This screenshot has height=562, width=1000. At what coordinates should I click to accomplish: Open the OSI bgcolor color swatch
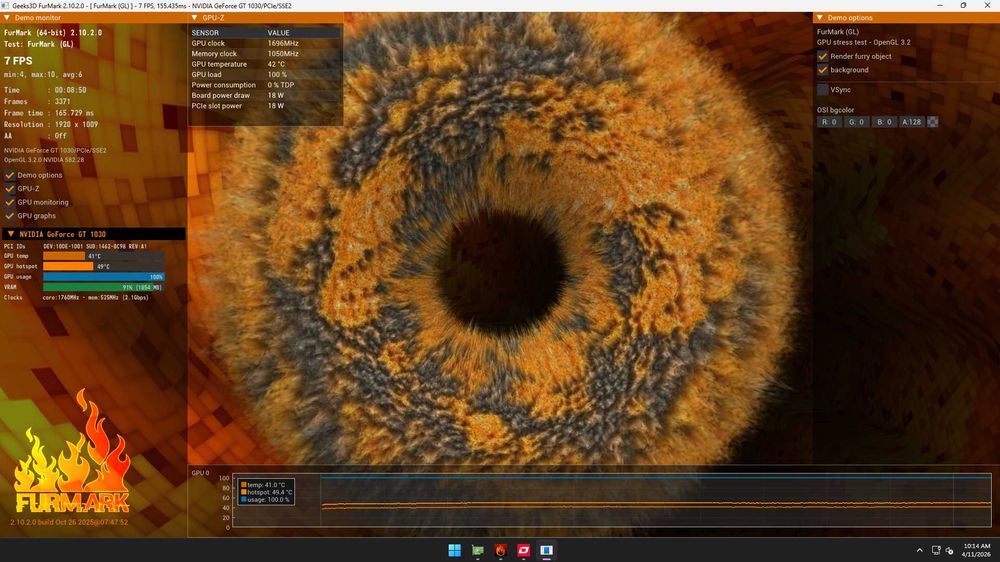pyautogui.click(x=932, y=122)
